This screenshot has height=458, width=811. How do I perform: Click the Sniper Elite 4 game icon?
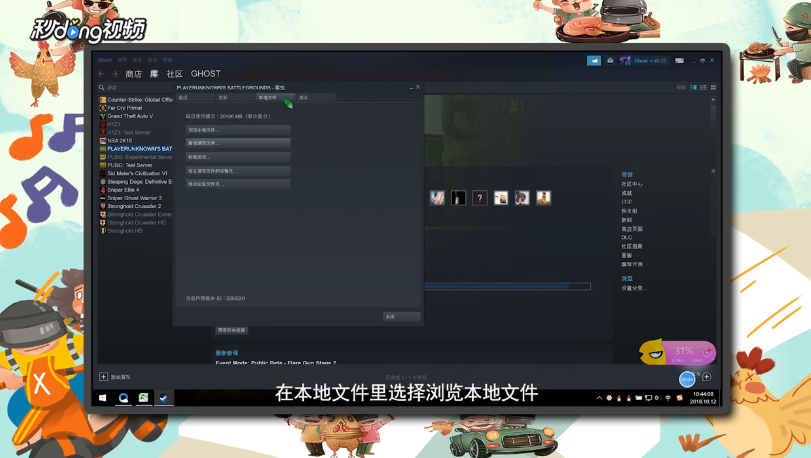tap(103, 190)
